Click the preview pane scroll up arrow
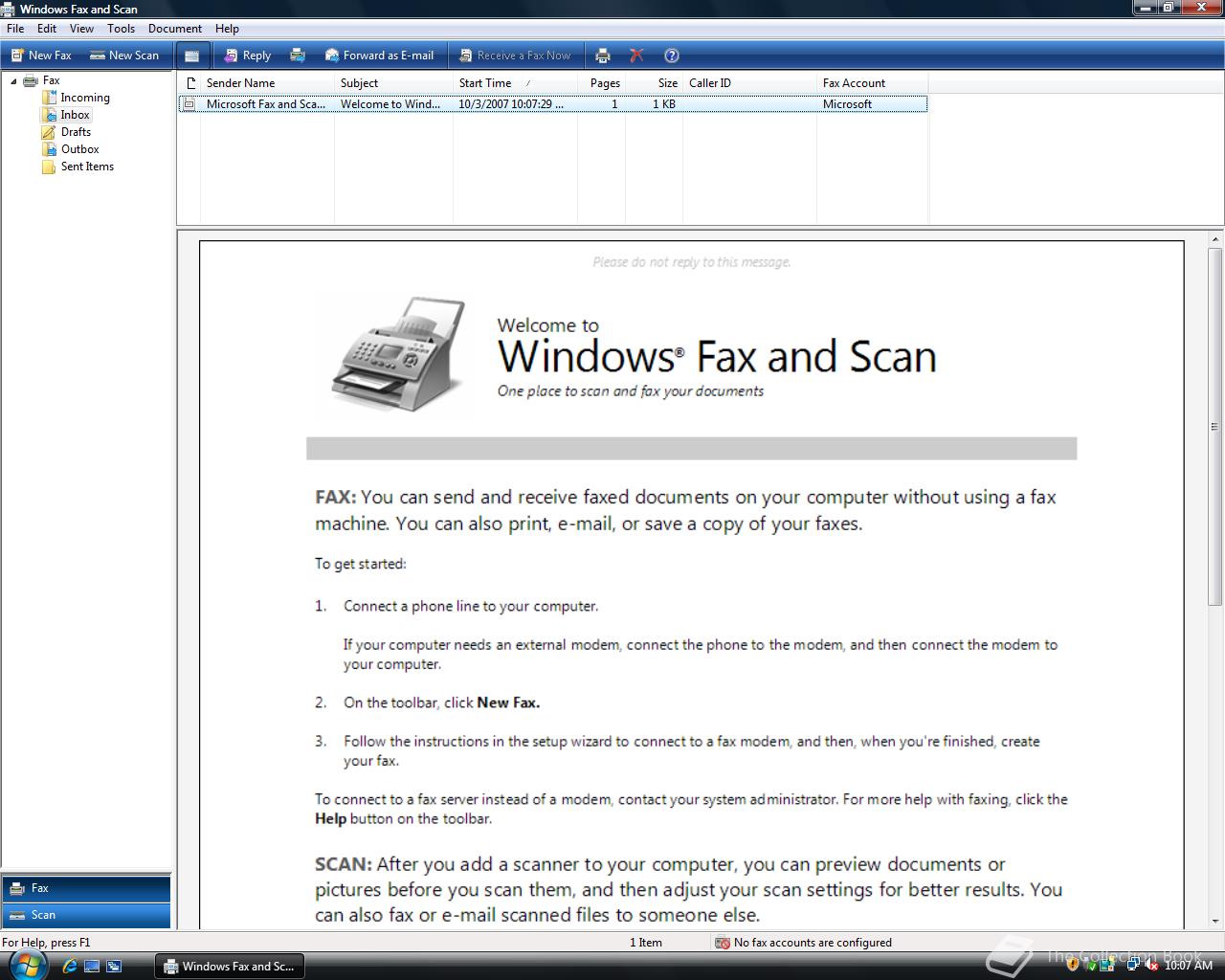The width and height of the screenshot is (1225, 980). point(1216,239)
